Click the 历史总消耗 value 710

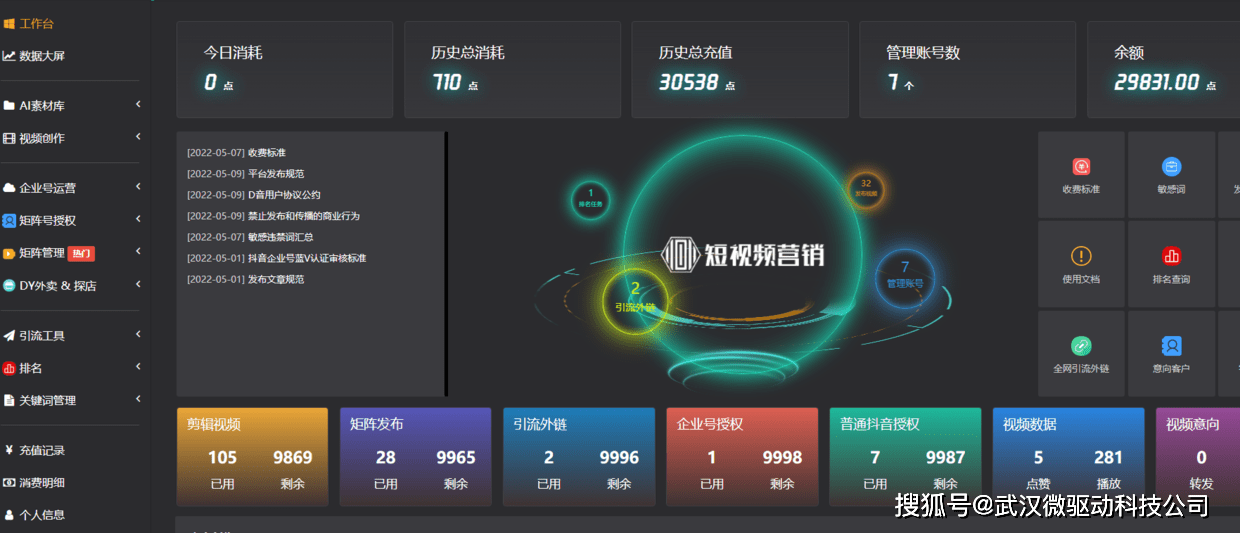point(446,83)
